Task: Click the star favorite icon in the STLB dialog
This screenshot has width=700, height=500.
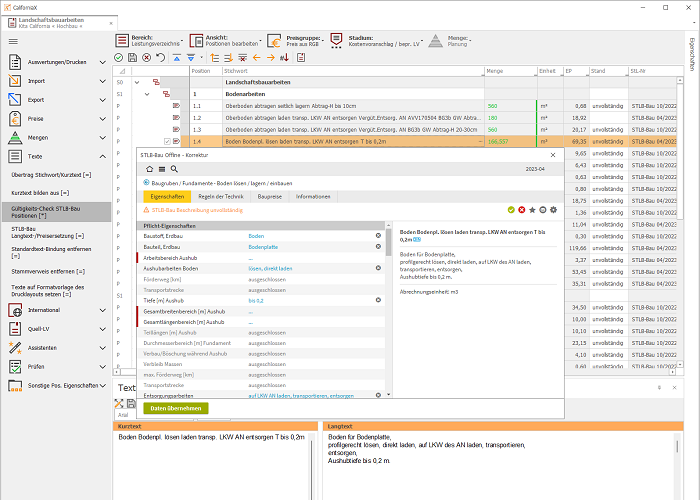Action: [x=532, y=210]
